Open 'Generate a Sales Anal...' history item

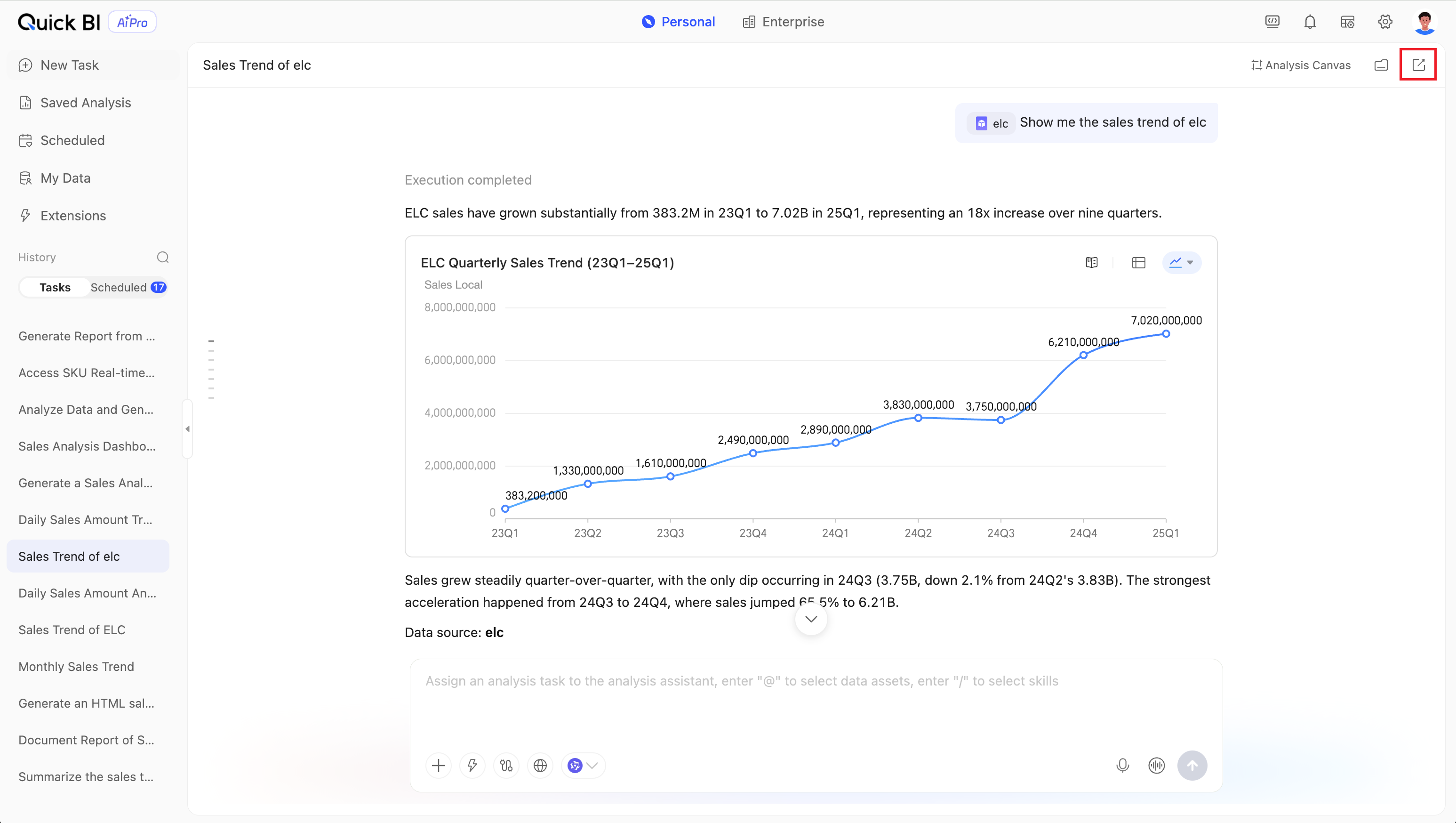[x=88, y=483]
